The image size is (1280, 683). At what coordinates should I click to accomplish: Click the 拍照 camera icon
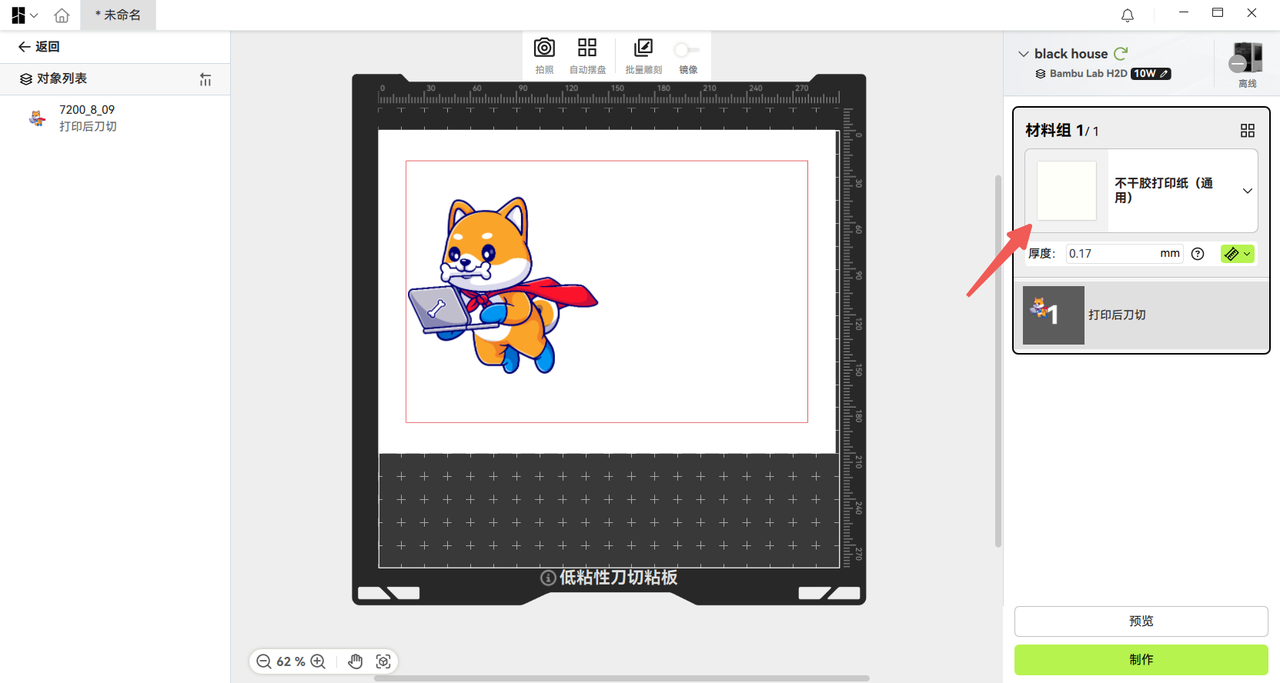(544, 48)
